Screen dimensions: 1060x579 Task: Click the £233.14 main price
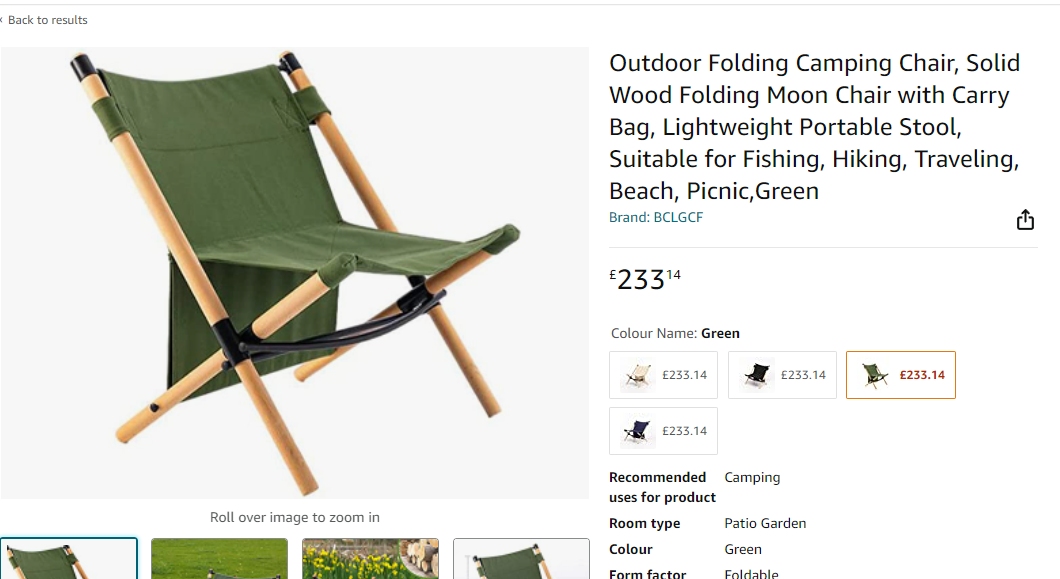(x=645, y=279)
